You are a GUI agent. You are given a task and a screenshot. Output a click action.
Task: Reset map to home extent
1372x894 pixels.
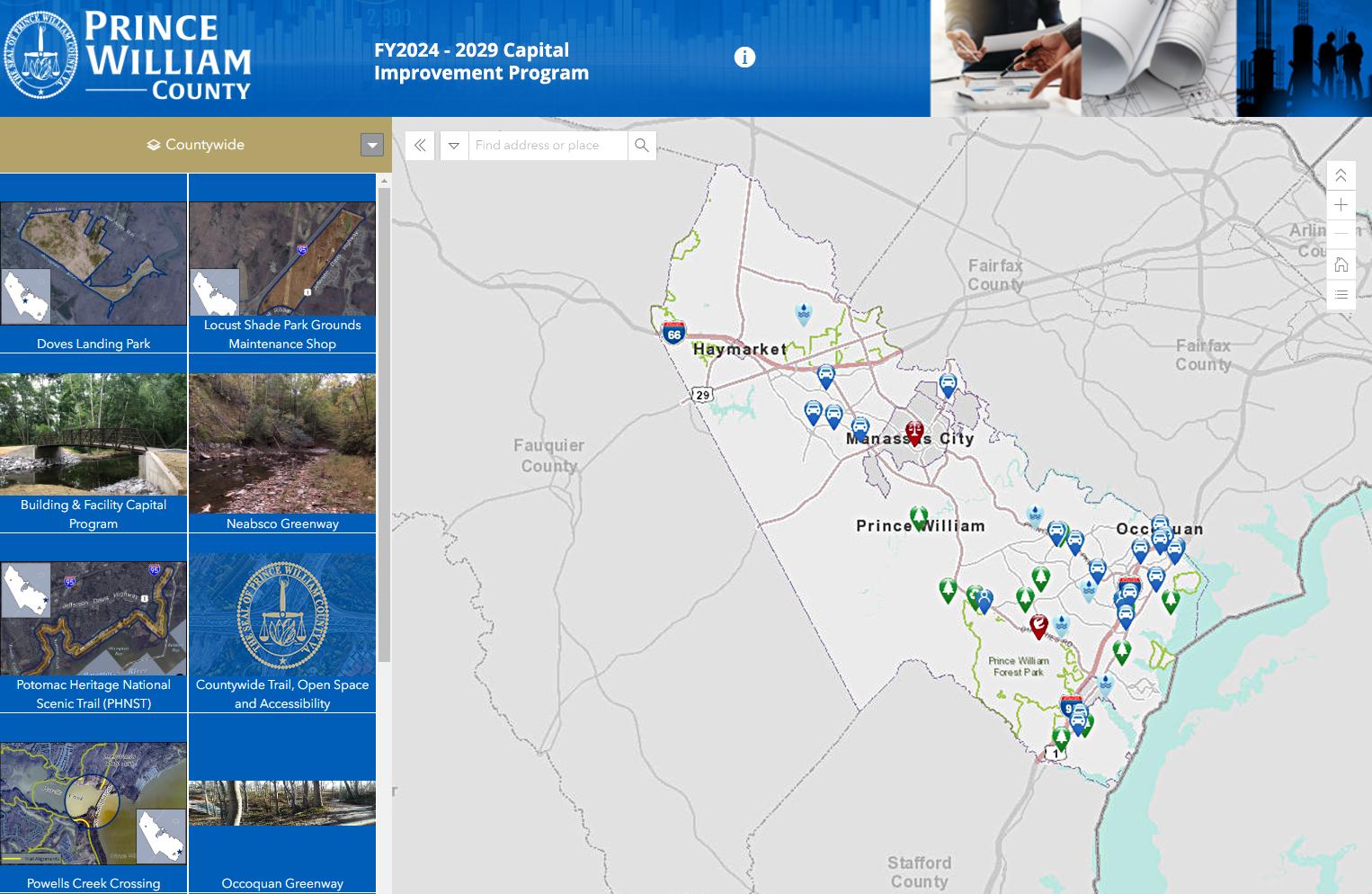point(1341,264)
